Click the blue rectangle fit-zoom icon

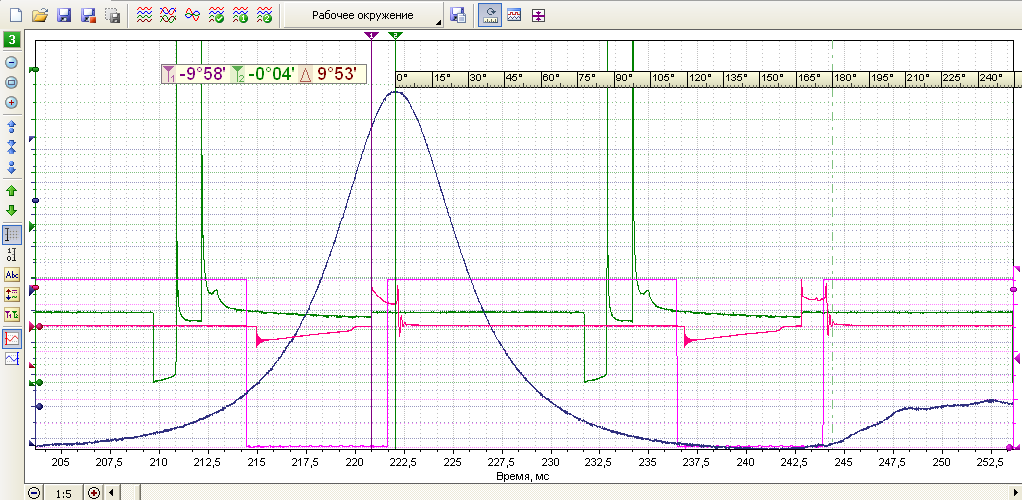pyautogui.click(x=12, y=83)
